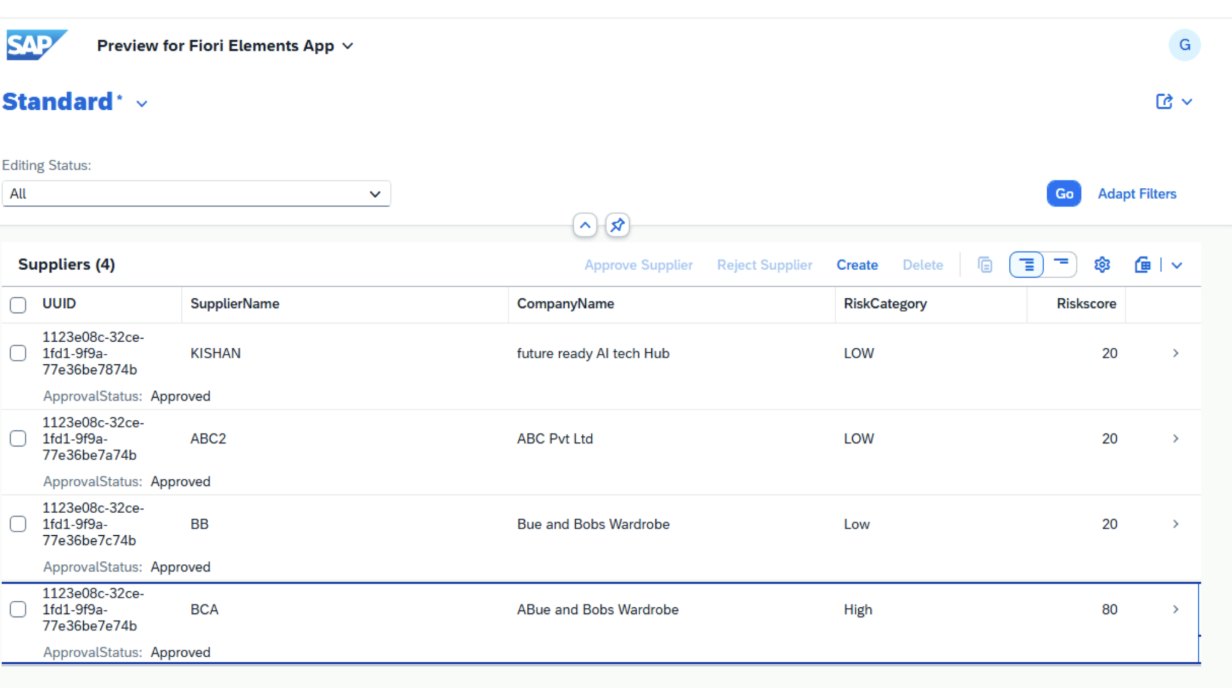Click the High risk category cell

coord(858,609)
